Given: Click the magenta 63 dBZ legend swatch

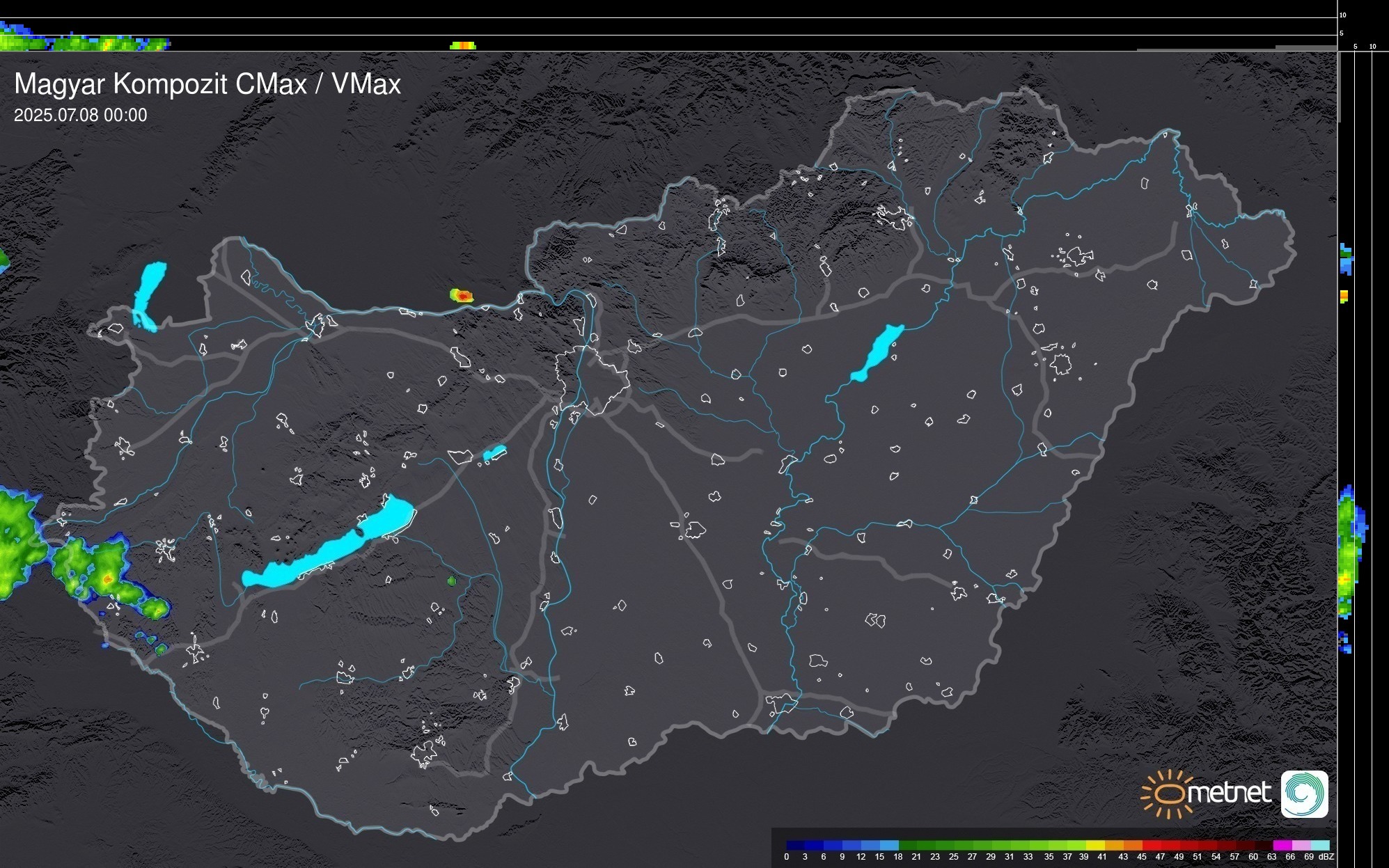Looking at the screenshot, I should (1282, 845).
